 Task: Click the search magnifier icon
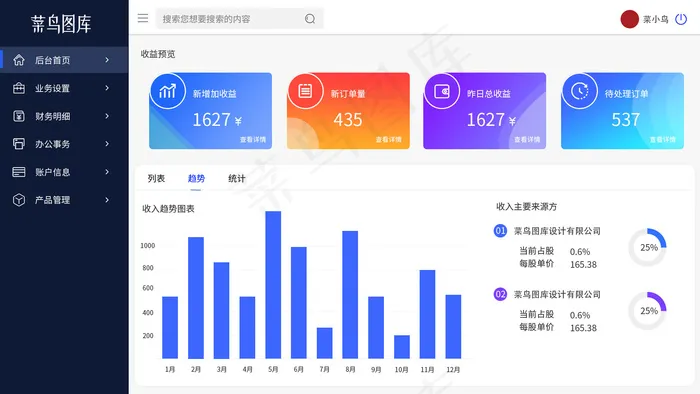click(310, 19)
